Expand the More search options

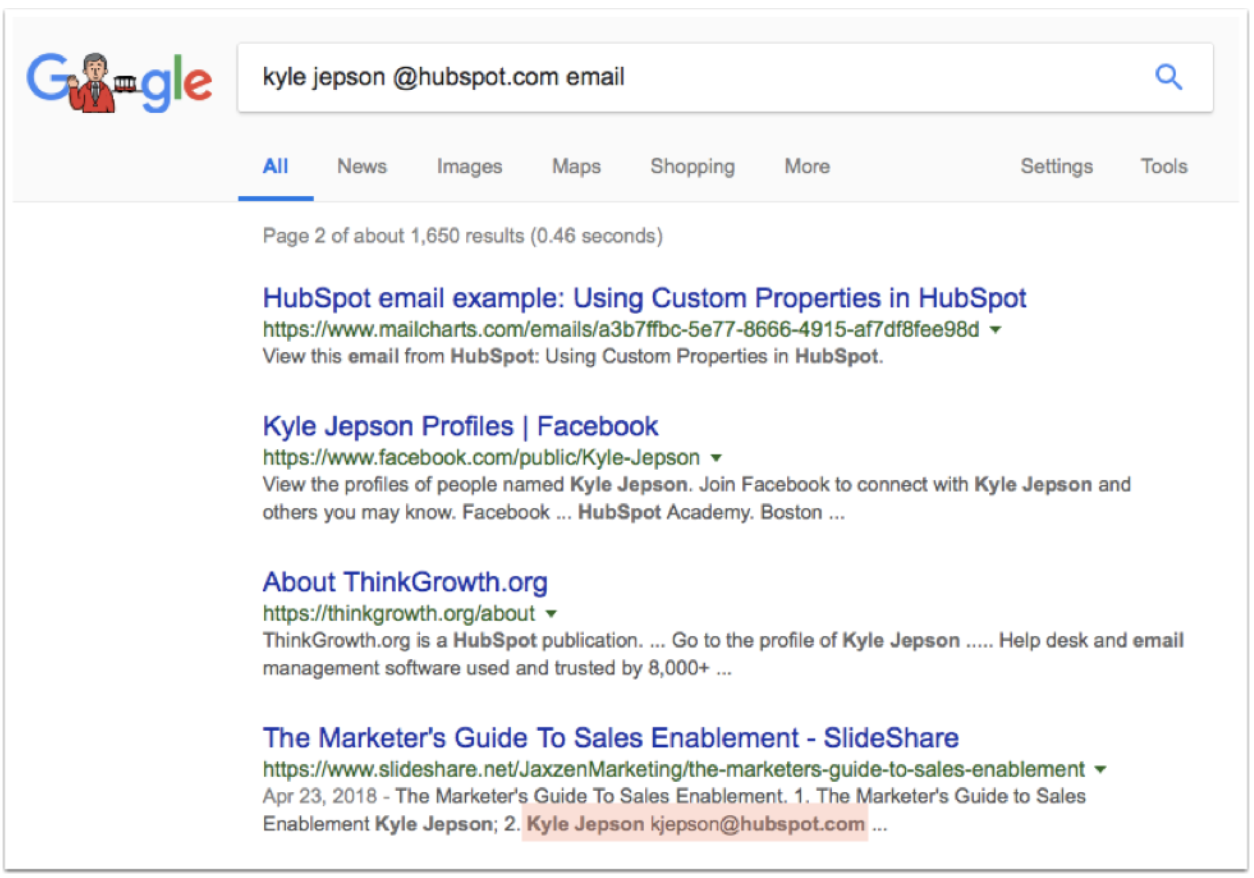[806, 167]
